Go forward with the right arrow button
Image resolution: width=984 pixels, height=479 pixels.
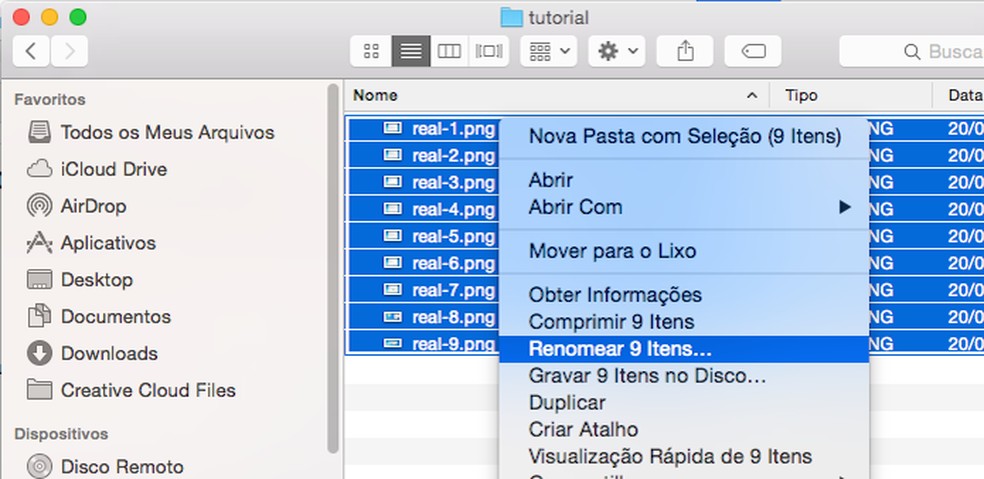point(69,51)
